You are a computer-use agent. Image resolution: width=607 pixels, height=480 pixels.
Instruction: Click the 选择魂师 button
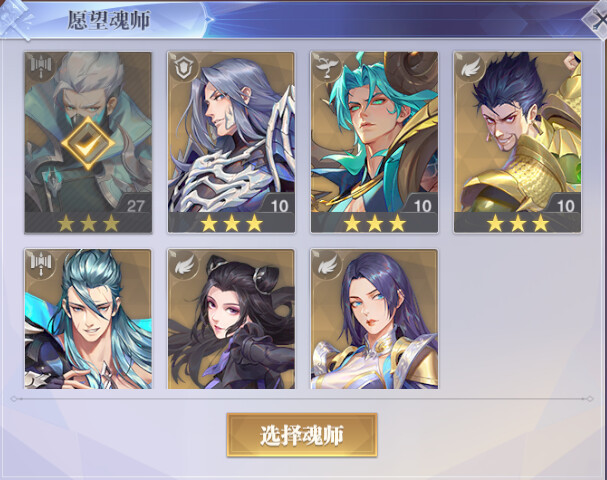(302, 435)
